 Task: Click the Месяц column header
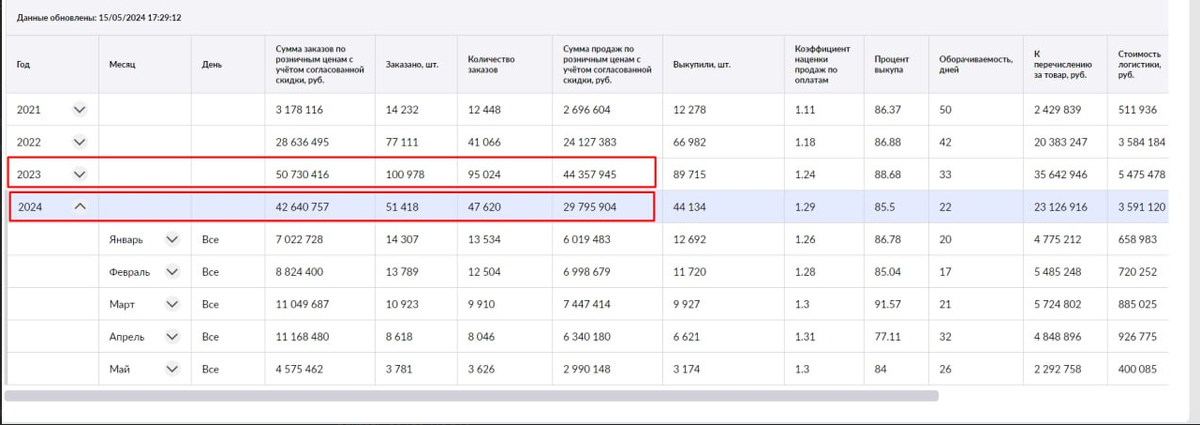pyautogui.click(x=122, y=65)
